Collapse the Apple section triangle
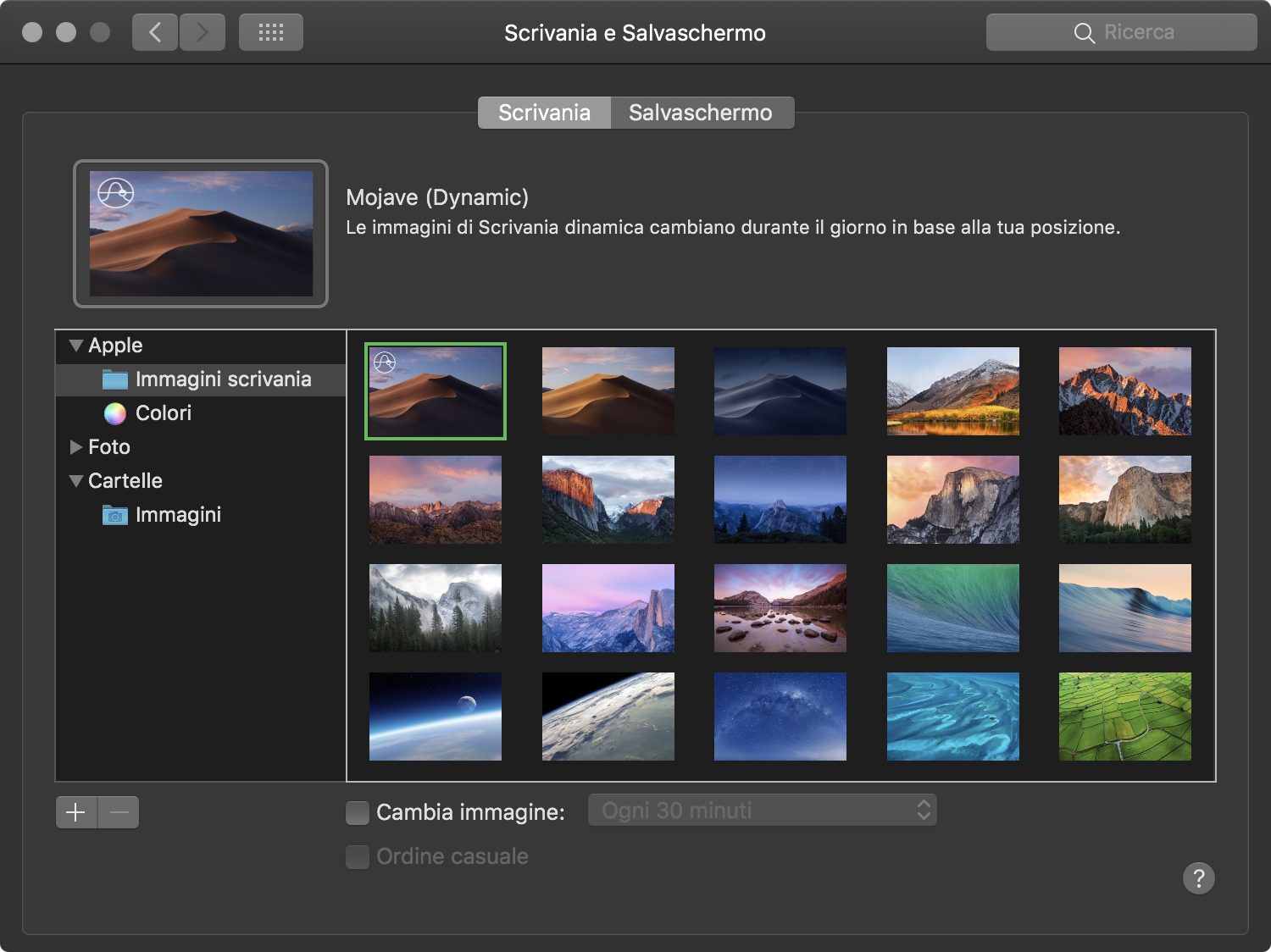Screen dimensions: 1271x952 click(76, 346)
